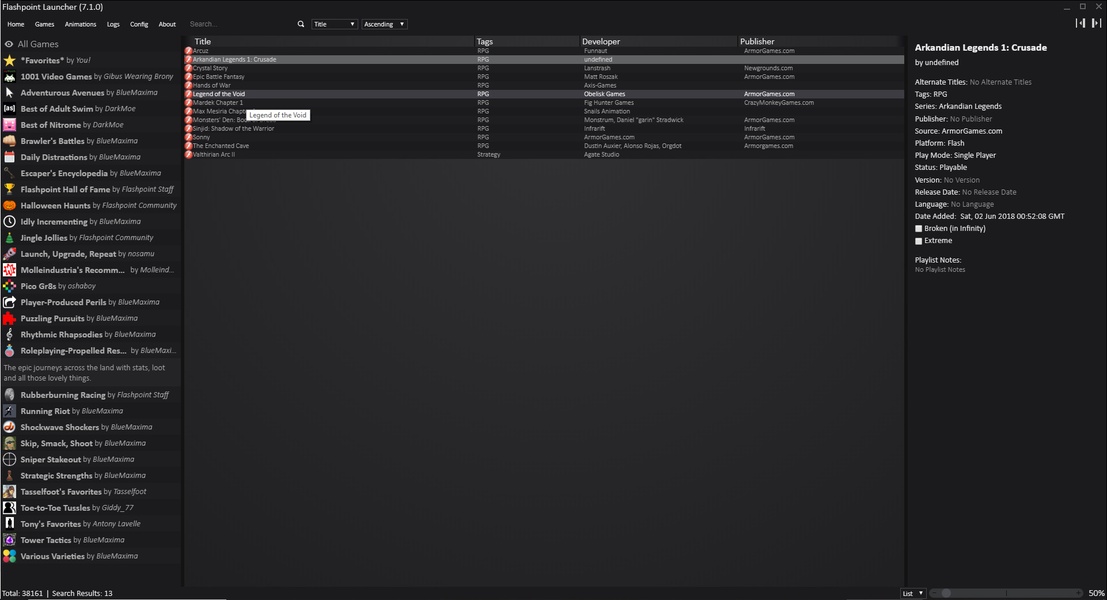
Task: Open the Animations menu tab
Action: 80,24
